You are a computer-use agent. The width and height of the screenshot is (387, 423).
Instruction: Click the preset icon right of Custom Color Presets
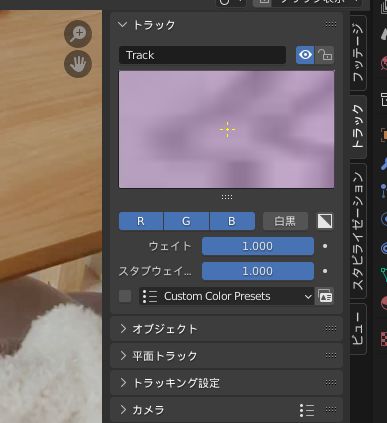pyautogui.click(x=325, y=296)
